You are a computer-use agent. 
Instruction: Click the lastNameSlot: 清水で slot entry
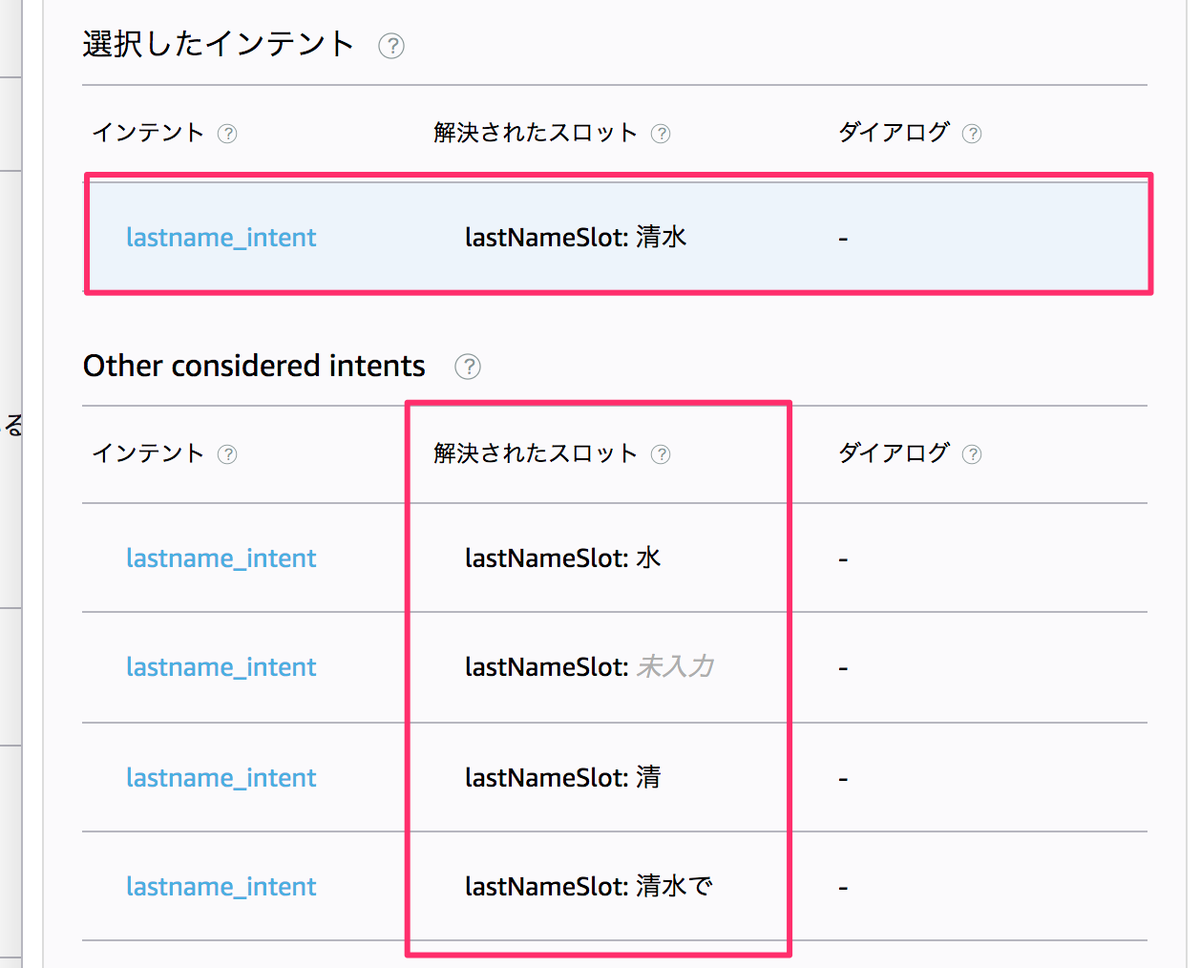pyautogui.click(x=588, y=886)
